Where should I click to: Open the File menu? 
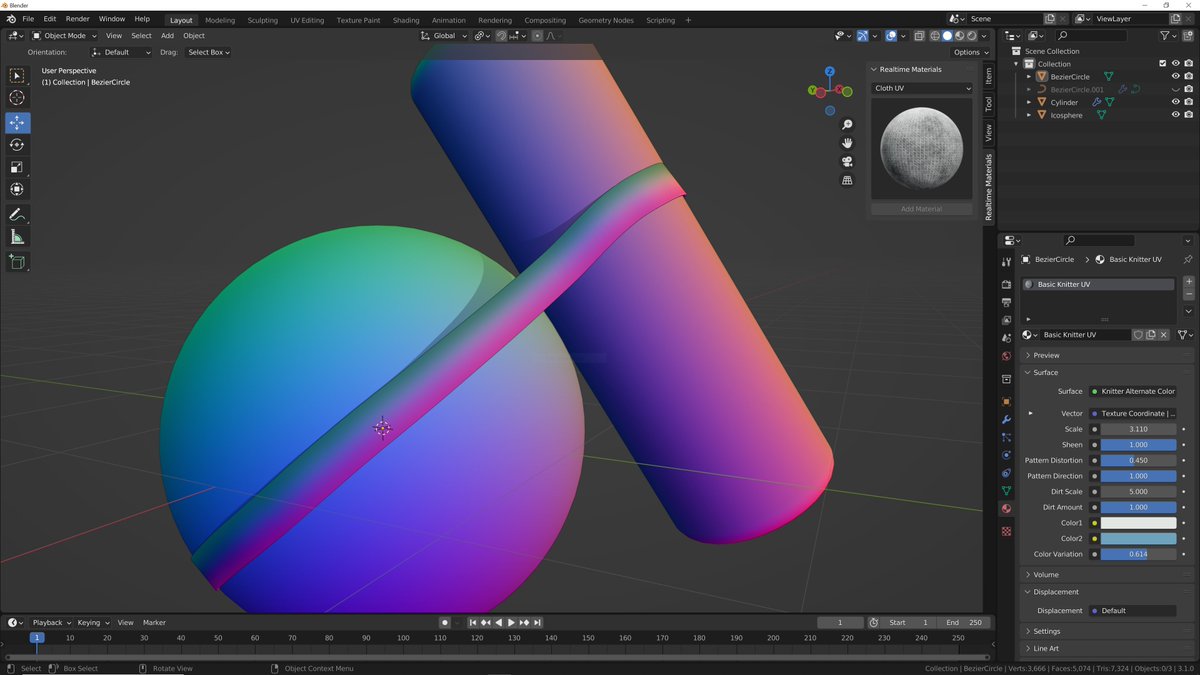point(28,19)
